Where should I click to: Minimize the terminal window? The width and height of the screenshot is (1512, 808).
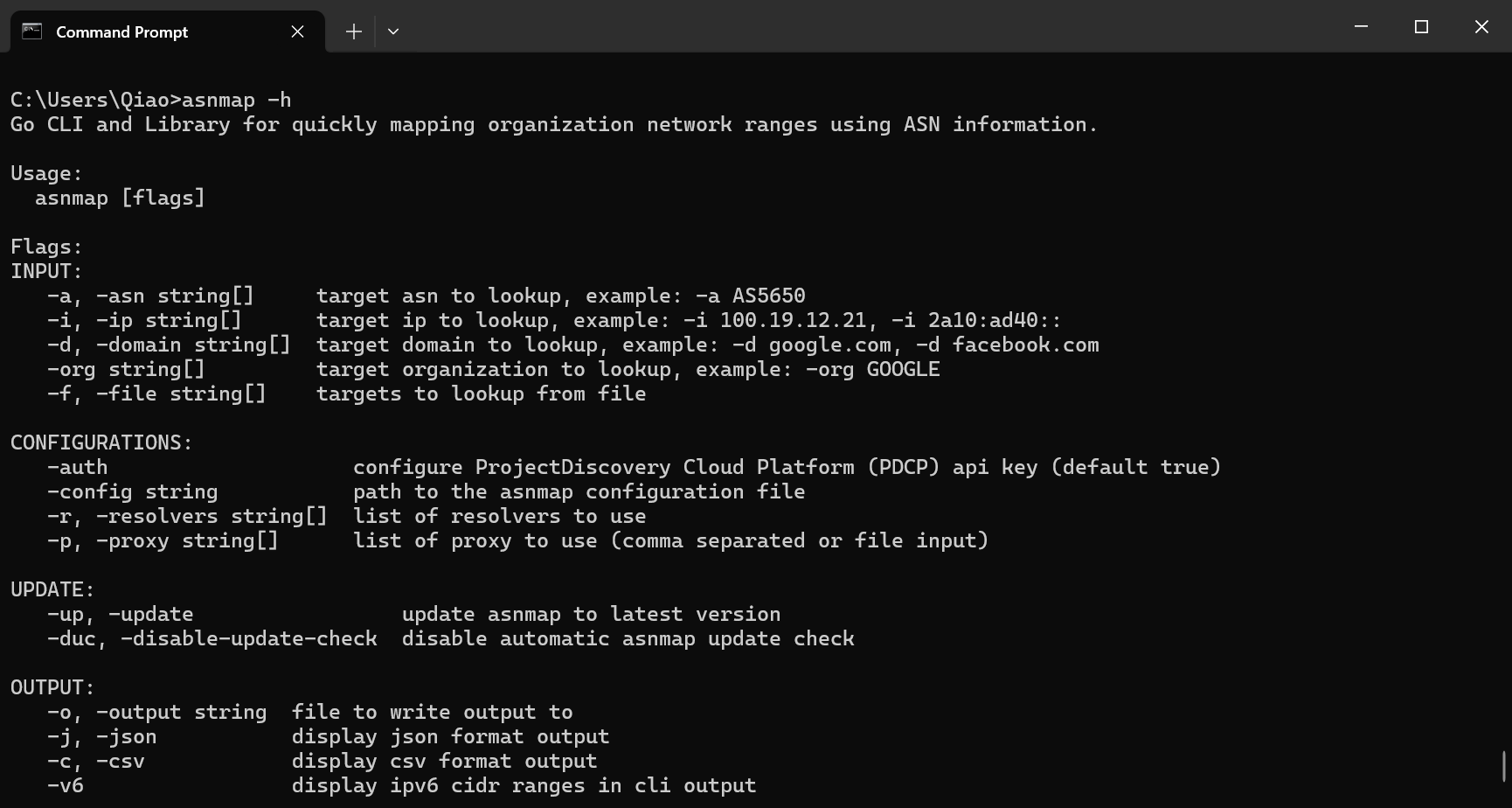click(1361, 27)
